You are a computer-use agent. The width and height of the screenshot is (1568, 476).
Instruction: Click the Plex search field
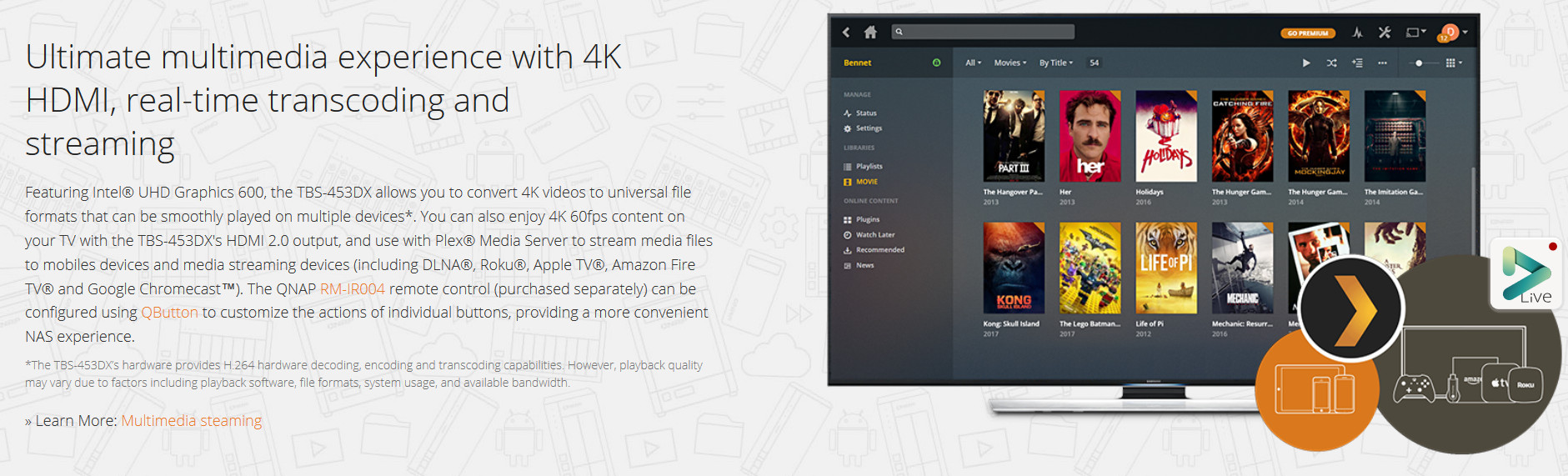click(983, 32)
